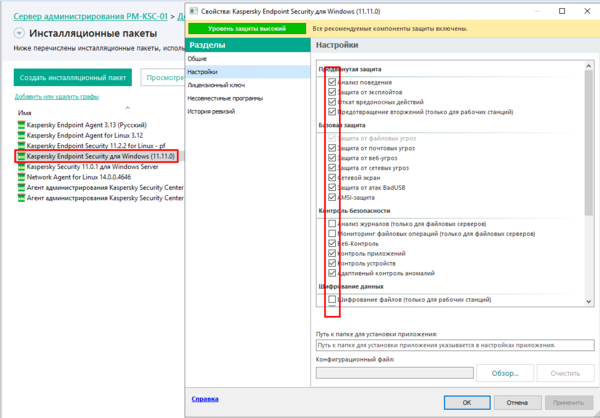Toggle Откат вредоносных действий checkbox
600x418 pixels.
coord(332,102)
